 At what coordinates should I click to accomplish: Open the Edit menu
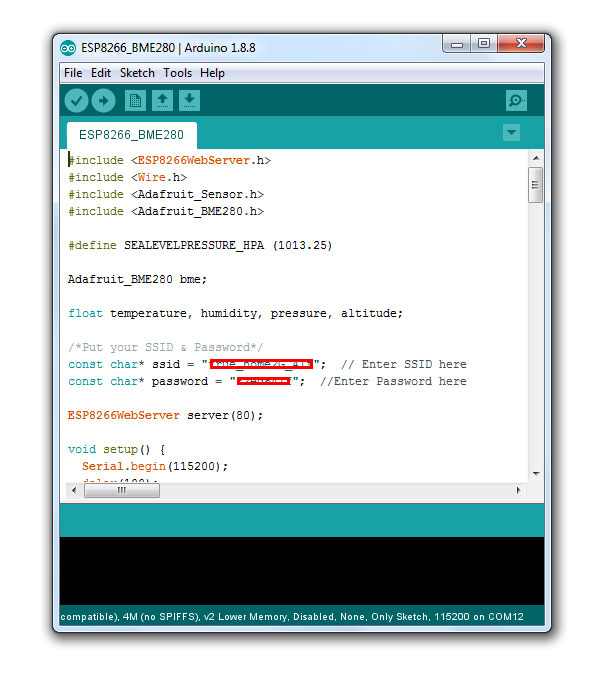pos(101,73)
